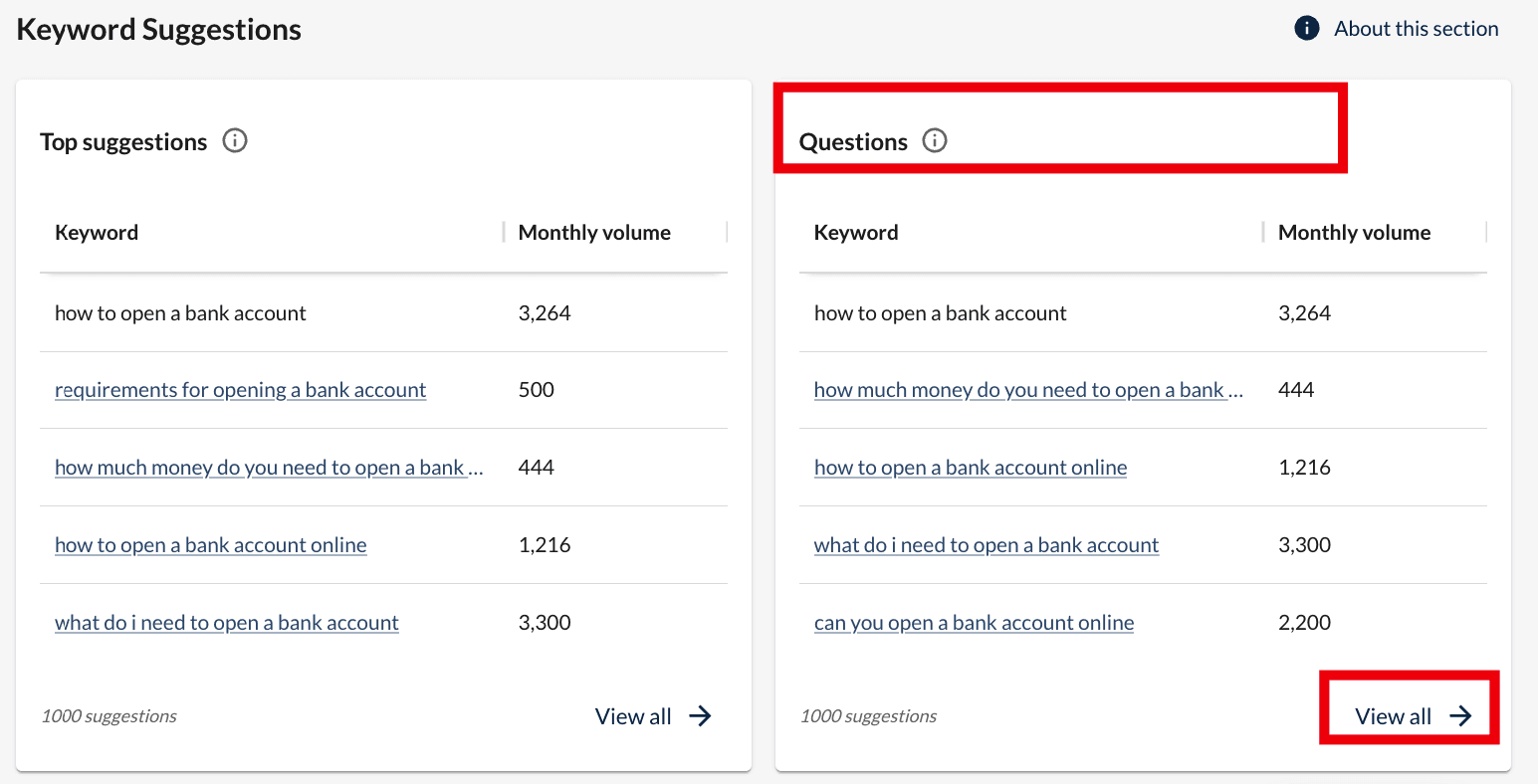This screenshot has height=784, width=1538.
Task: Click the arrow icon in Top suggestions footer
Action: [x=701, y=716]
